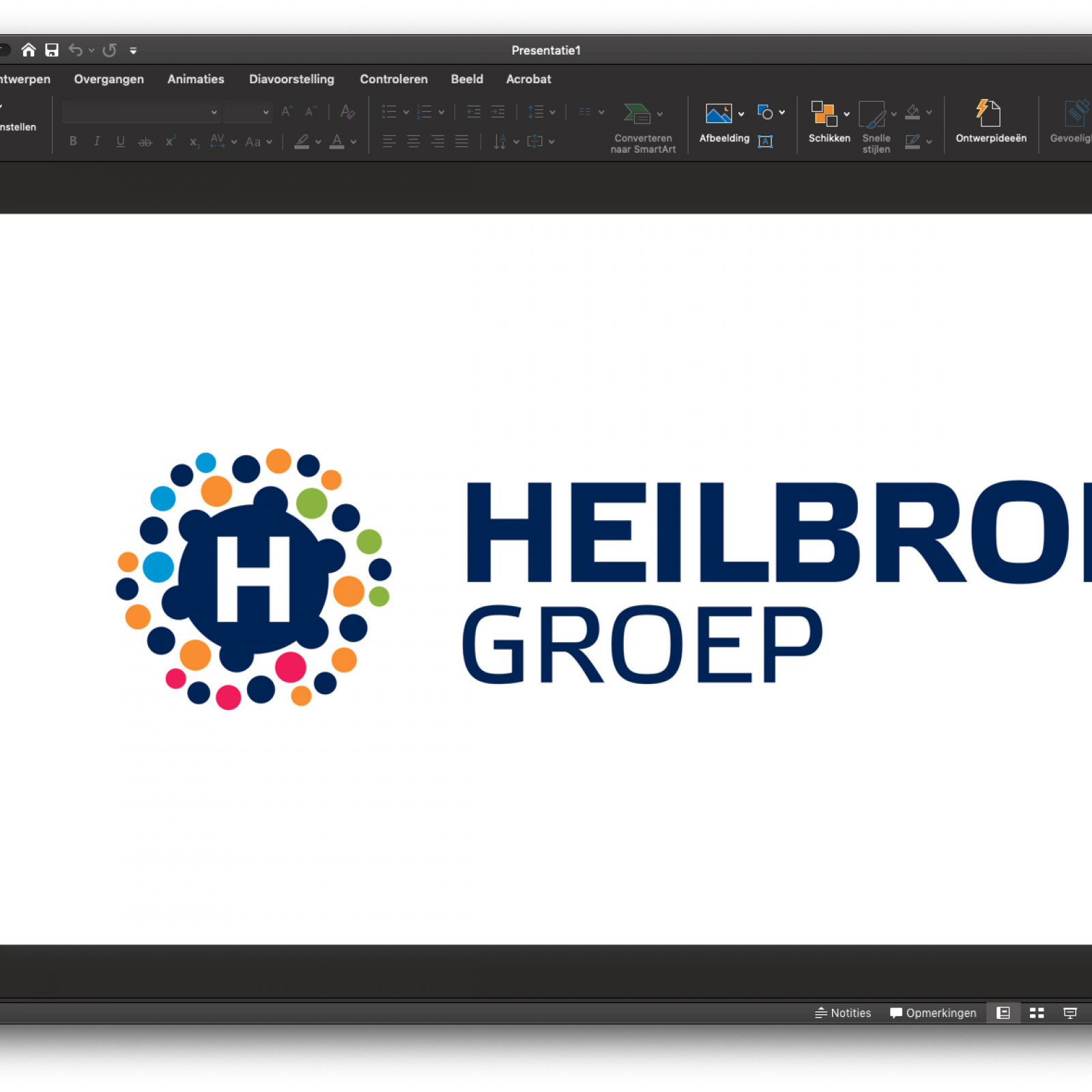Toggle Notities notes pane

click(843, 1013)
